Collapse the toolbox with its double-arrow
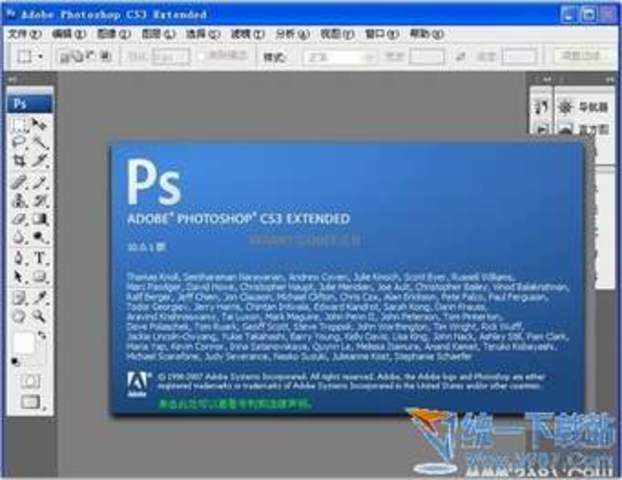622x480 pixels. 13,80
